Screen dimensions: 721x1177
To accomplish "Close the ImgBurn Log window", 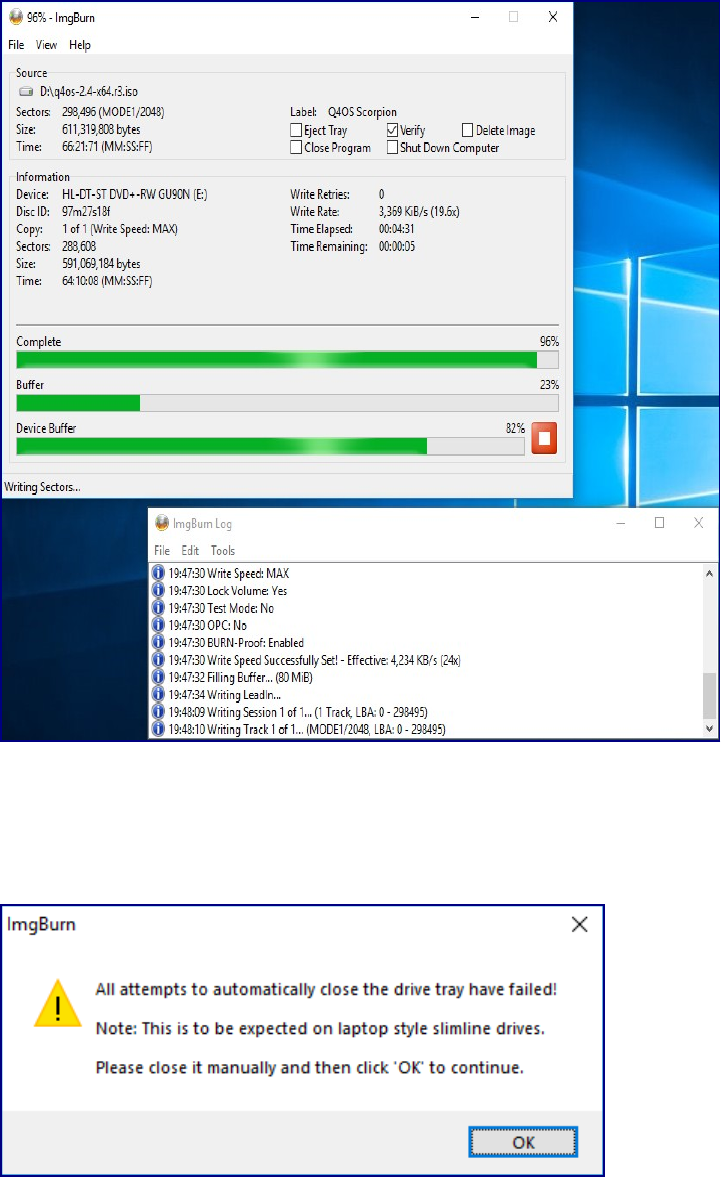I will [698, 522].
